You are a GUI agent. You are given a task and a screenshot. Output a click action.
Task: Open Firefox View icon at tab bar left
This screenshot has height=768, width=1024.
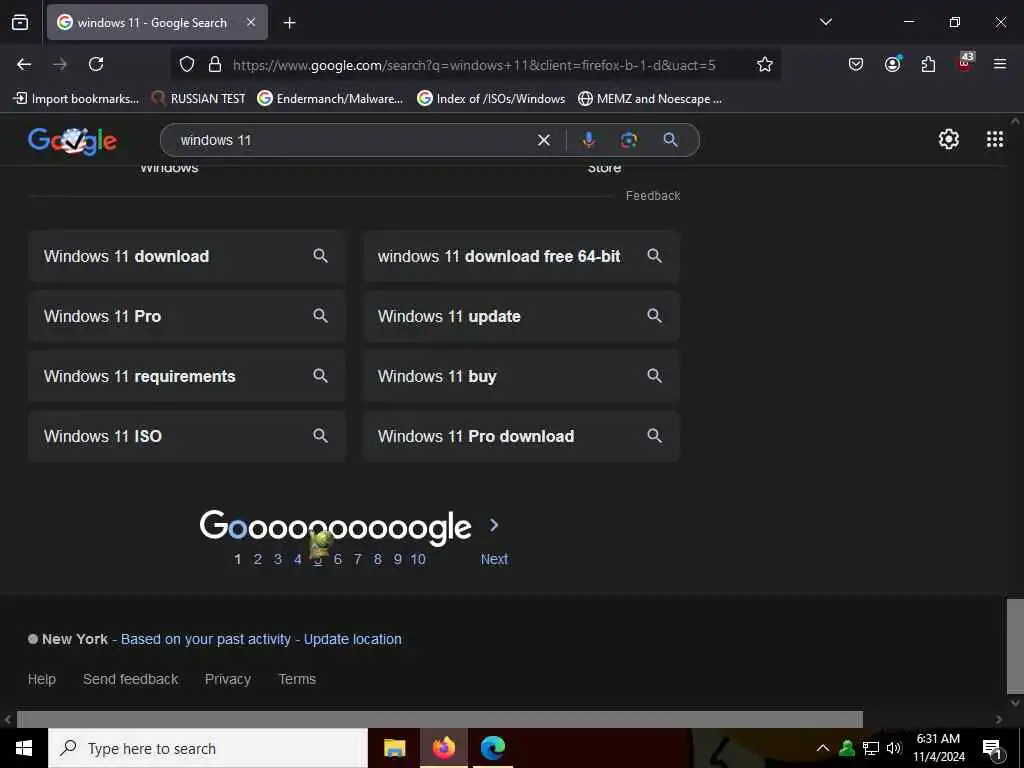pyautogui.click(x=20, y=22)
